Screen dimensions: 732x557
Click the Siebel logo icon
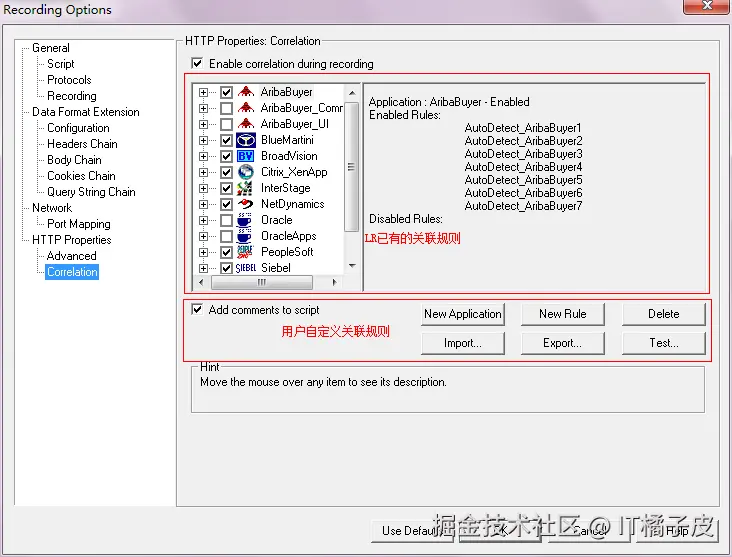(246, 268)
